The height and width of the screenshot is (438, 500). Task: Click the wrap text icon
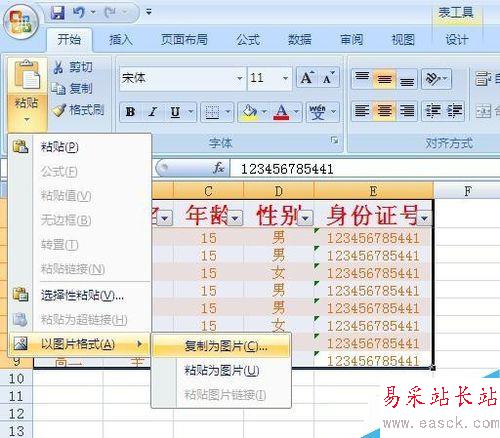(483, 79)
